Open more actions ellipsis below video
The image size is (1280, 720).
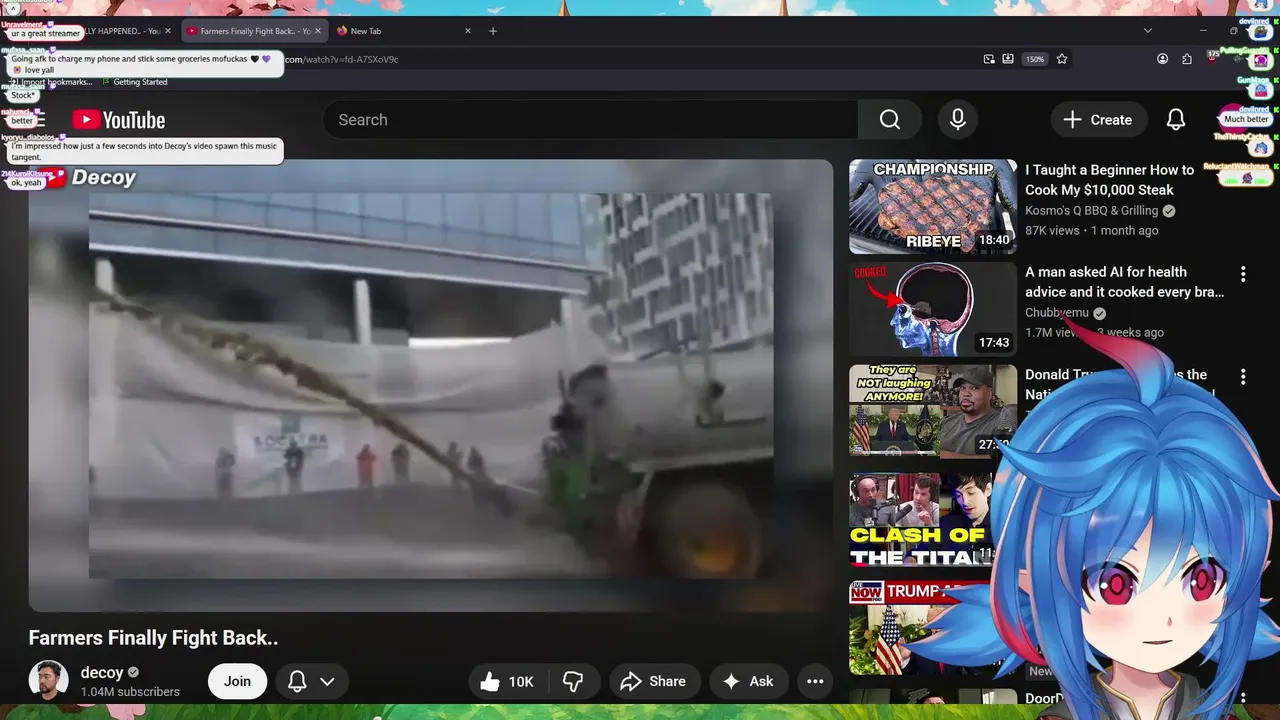pos(815,682)
